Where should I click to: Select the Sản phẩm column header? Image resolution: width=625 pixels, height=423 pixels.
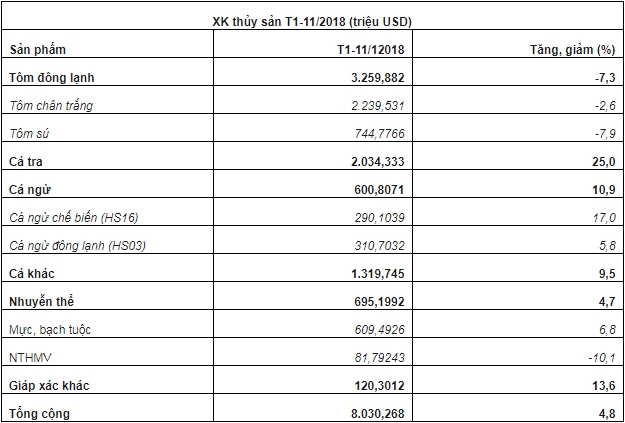35,48
